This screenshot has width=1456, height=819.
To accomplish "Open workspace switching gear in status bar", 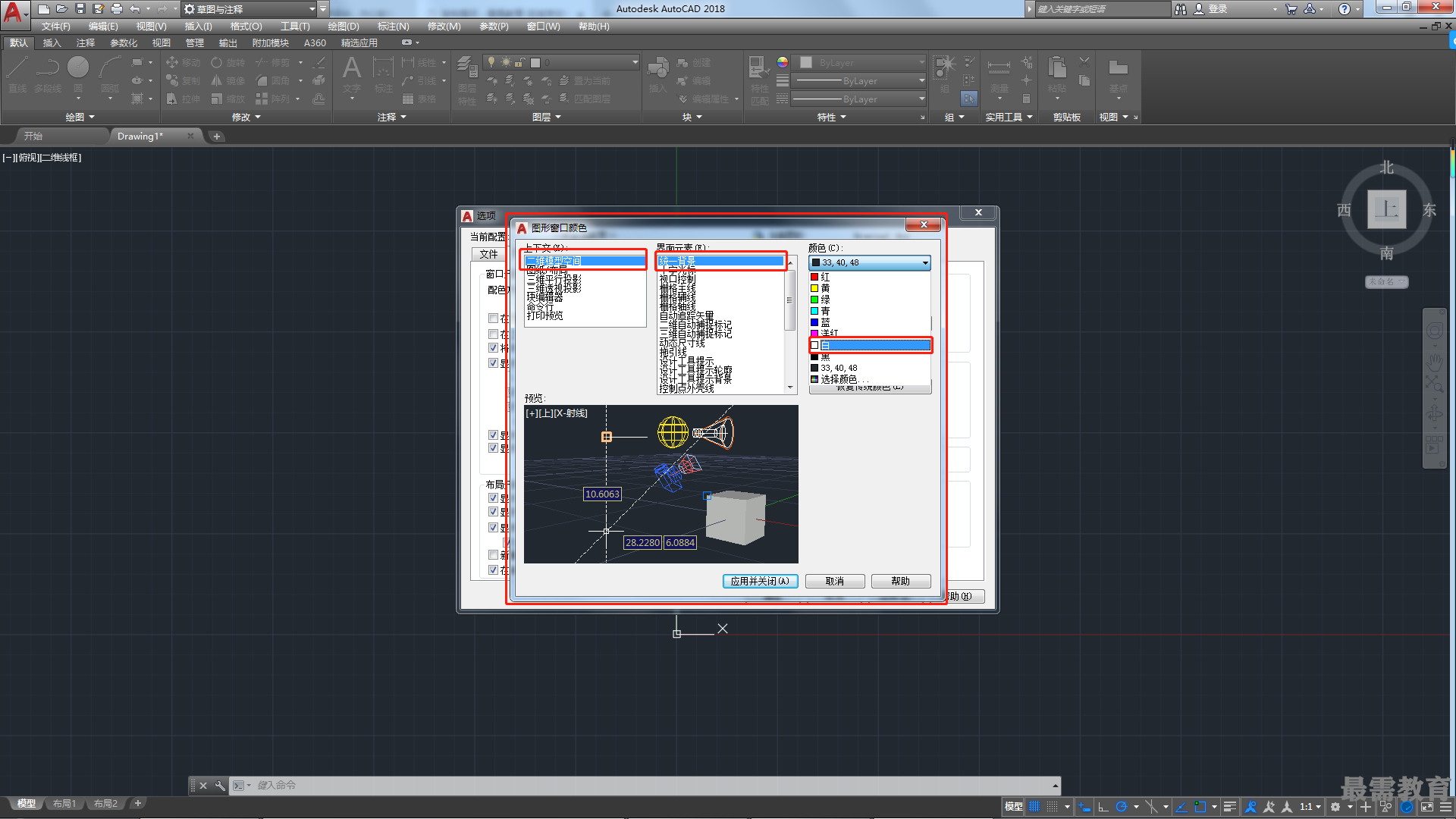I will point(1335,807).
